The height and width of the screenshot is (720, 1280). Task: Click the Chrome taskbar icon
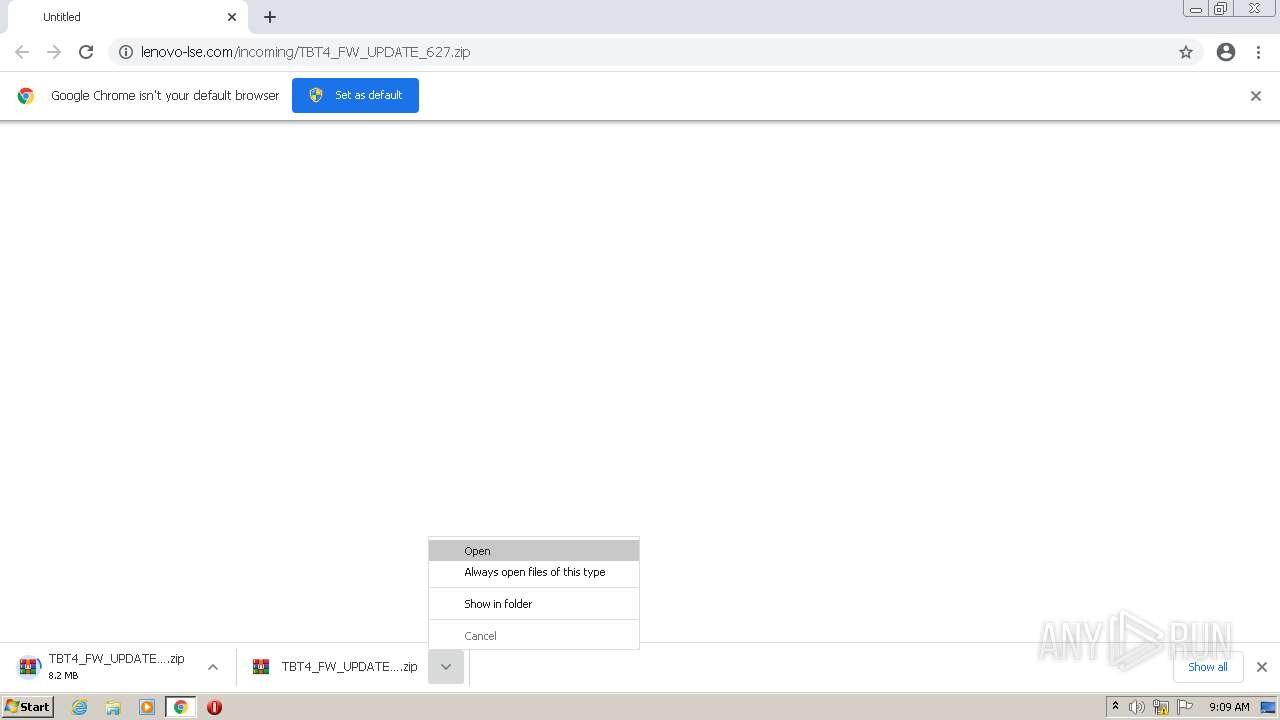click(x=181, y=707)
